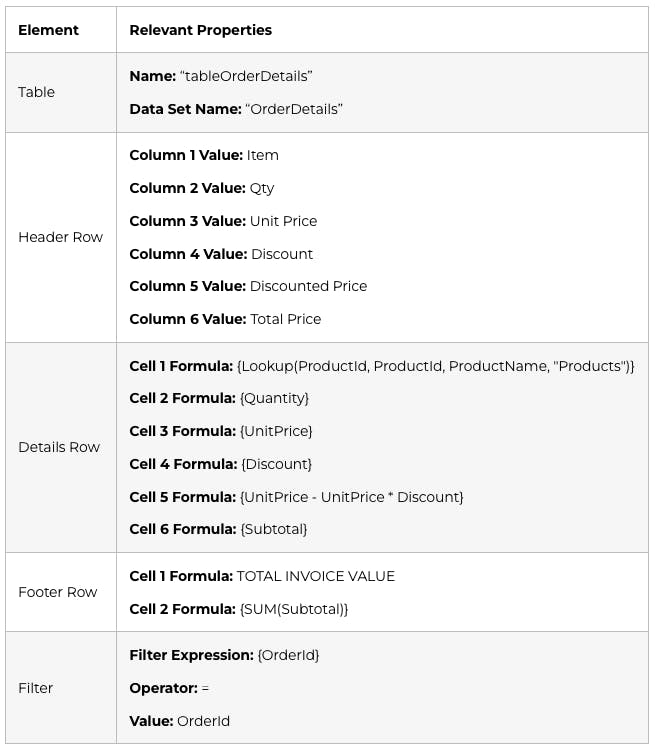Select the Column 3 Value "Unit Price" line

223,221
